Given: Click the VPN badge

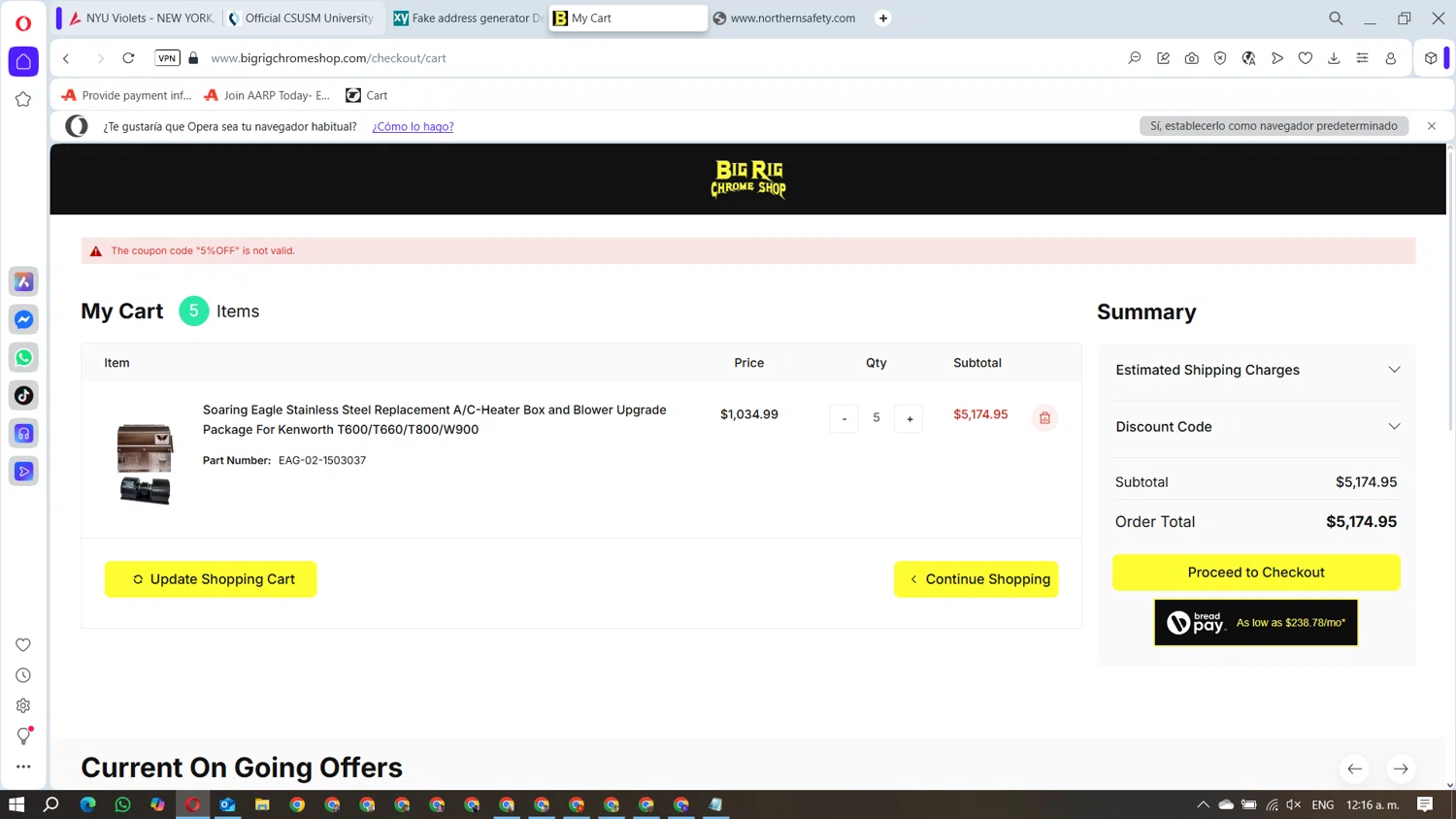Looking at the screenshot, I should click(x=167, y=58).
